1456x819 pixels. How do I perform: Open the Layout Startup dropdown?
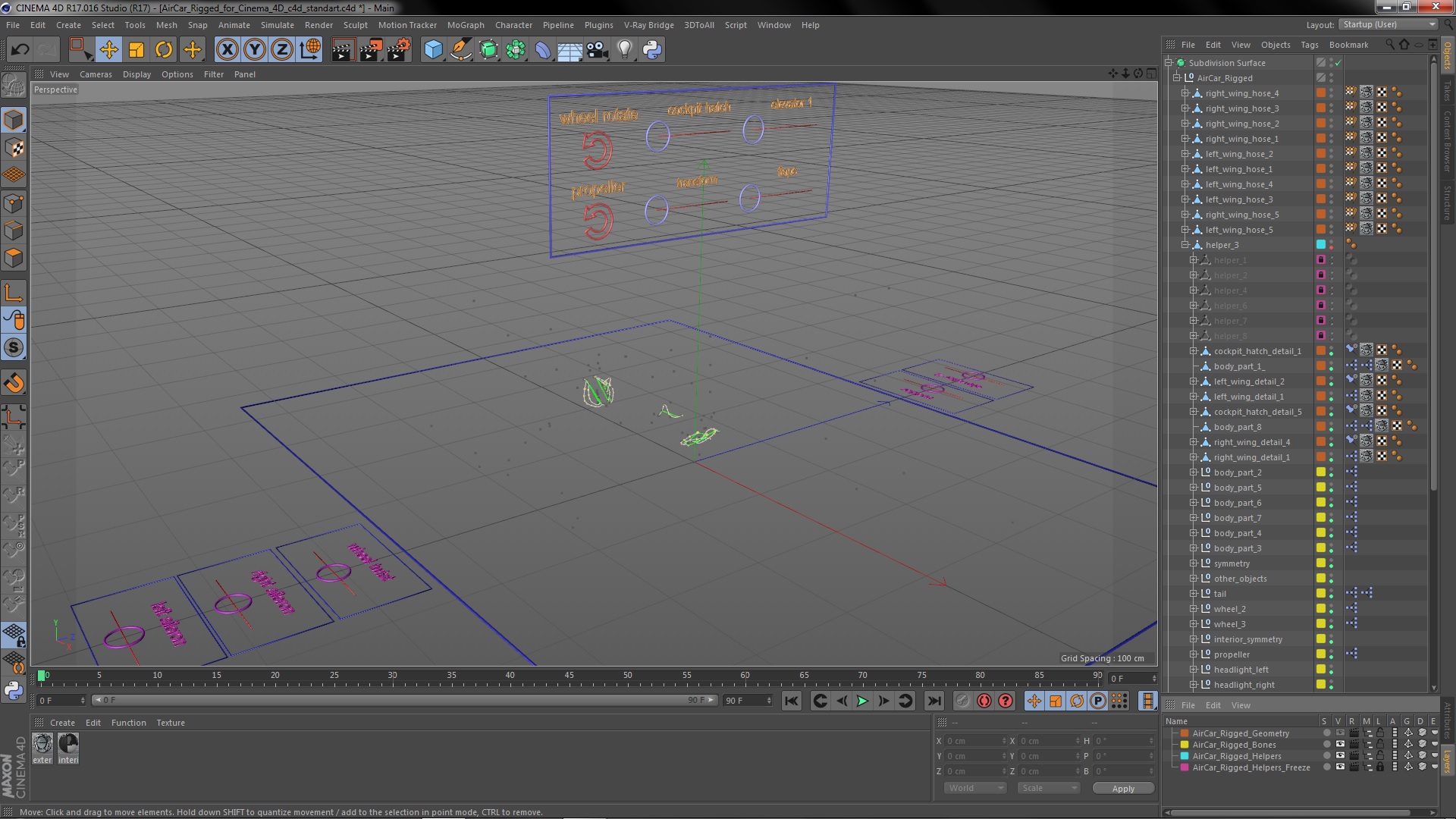pos(1387,24)
